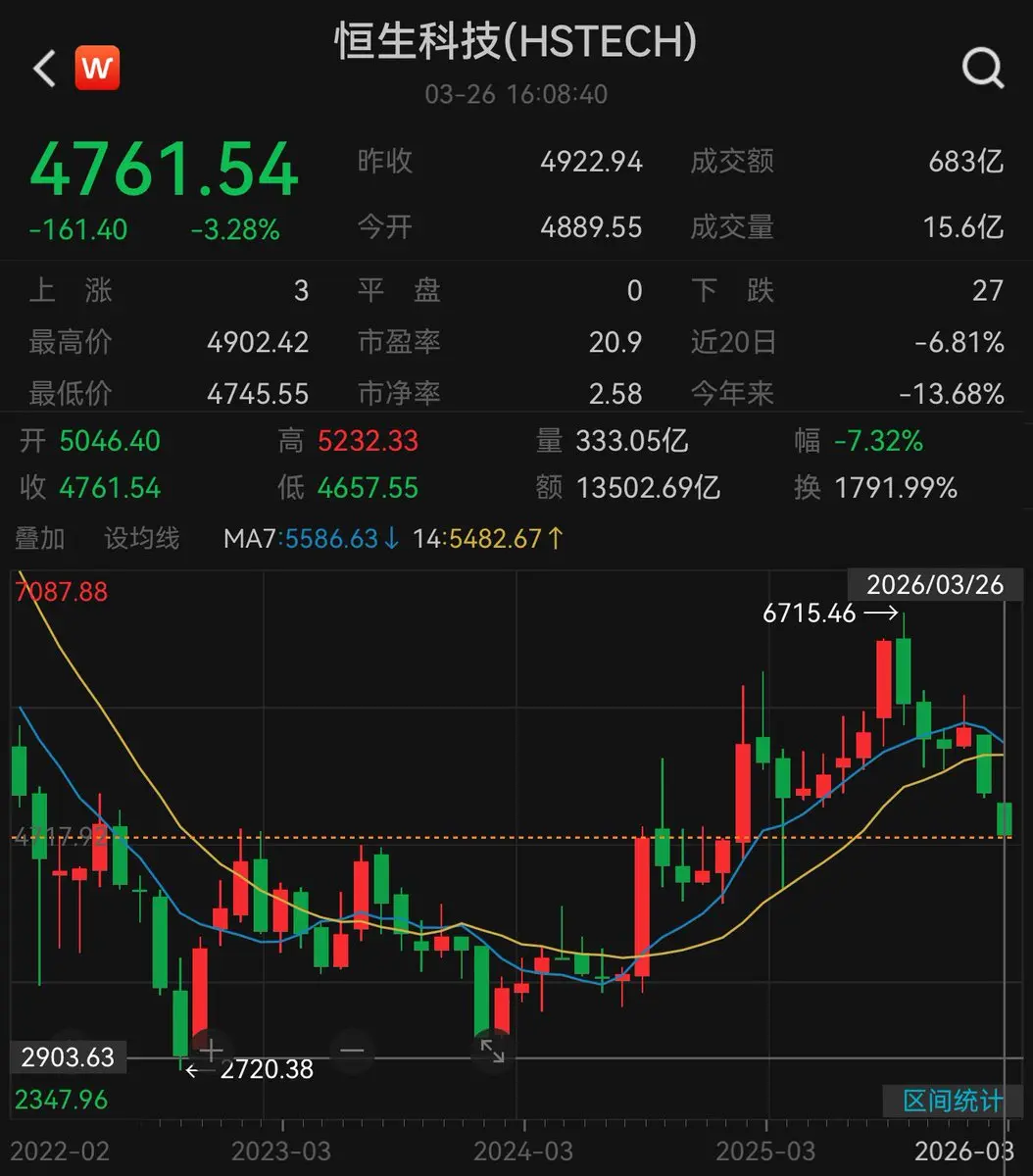Select the title 恒生科技(HSTECH)
Viewport: 1033px width, 1176px height.
click(516, 42)
